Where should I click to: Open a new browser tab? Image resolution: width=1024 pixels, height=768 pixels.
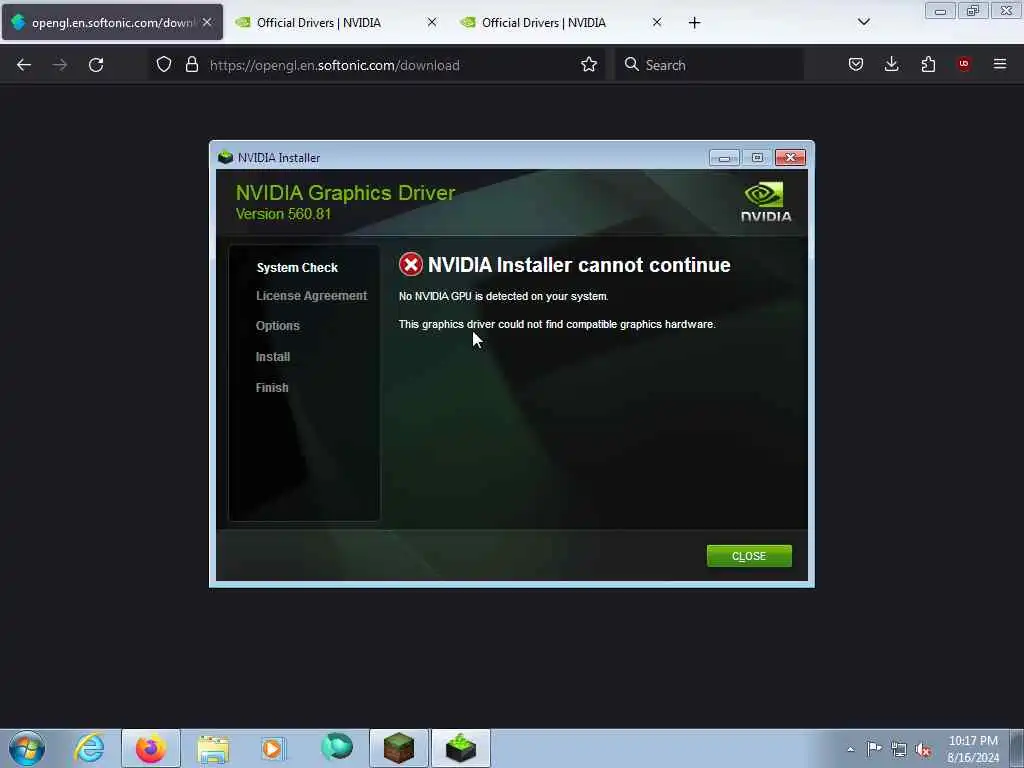coord(694,23)
